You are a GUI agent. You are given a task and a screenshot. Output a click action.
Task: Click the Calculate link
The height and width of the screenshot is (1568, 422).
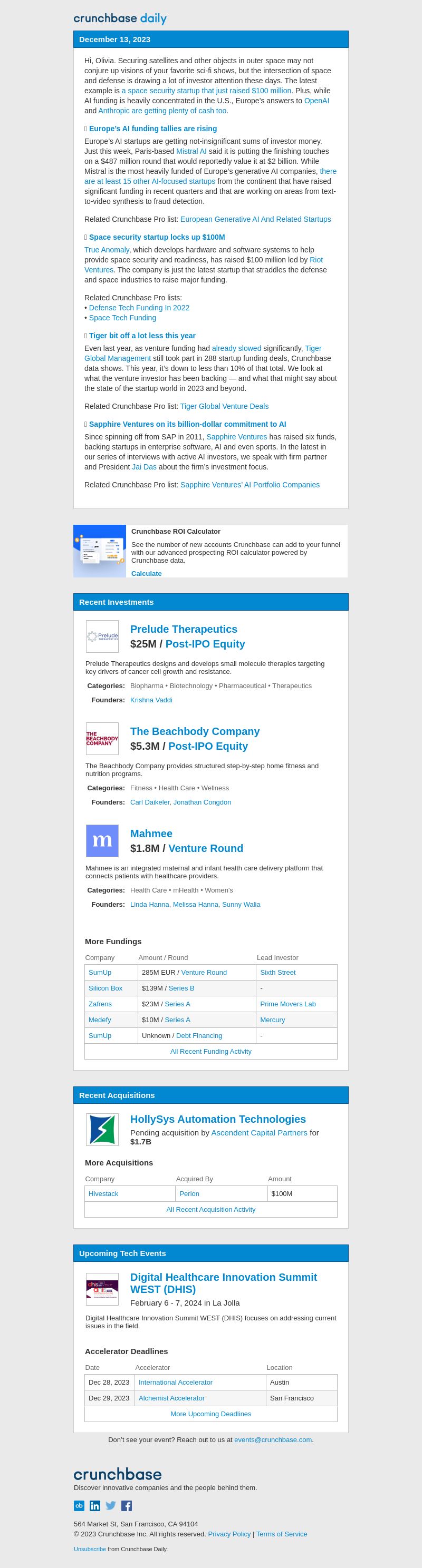click(x=146, y=573)
